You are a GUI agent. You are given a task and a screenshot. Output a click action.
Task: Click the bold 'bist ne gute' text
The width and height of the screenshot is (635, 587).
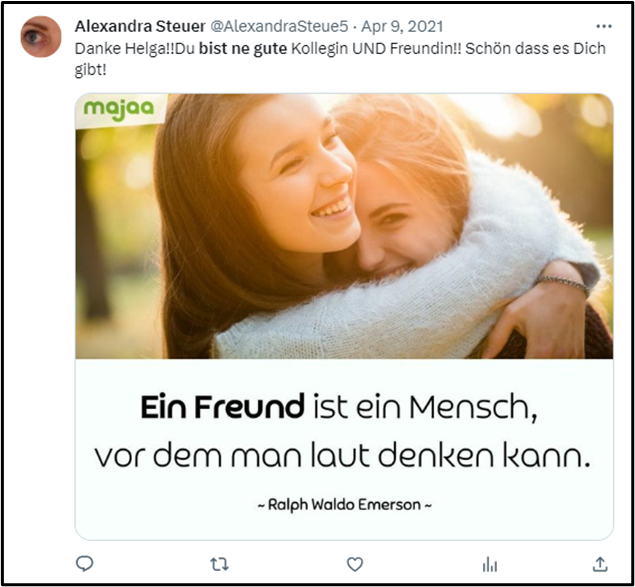tap(243, 48)
